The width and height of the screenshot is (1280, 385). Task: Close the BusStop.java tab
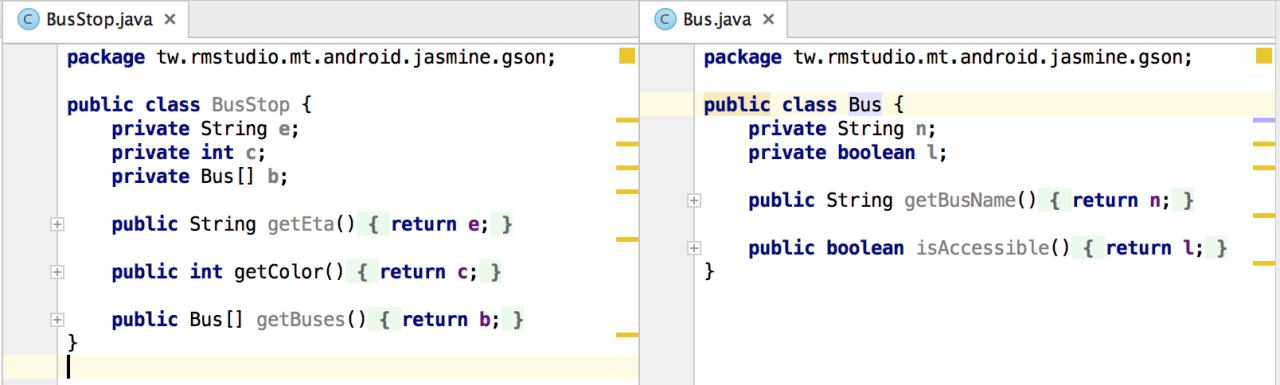(169, 19)
